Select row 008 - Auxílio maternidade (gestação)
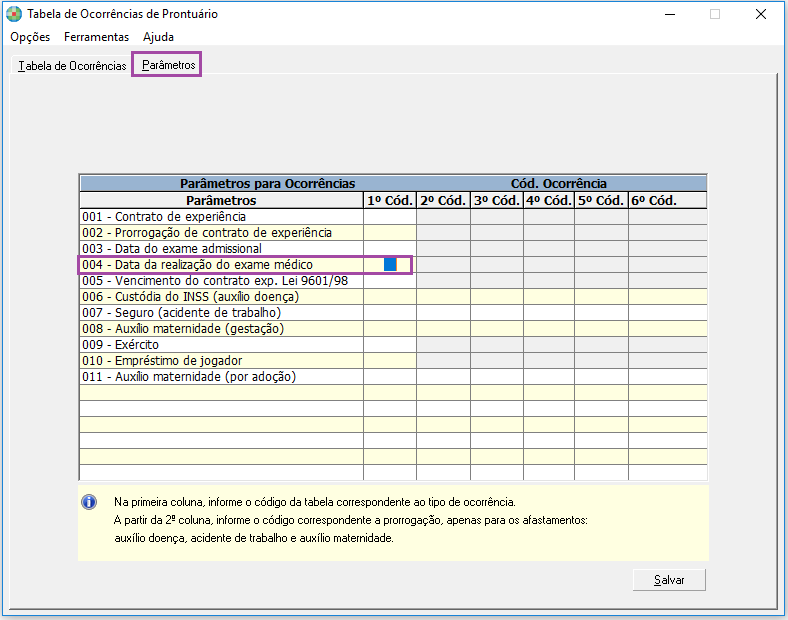788x620 pixels. (222, 329)
